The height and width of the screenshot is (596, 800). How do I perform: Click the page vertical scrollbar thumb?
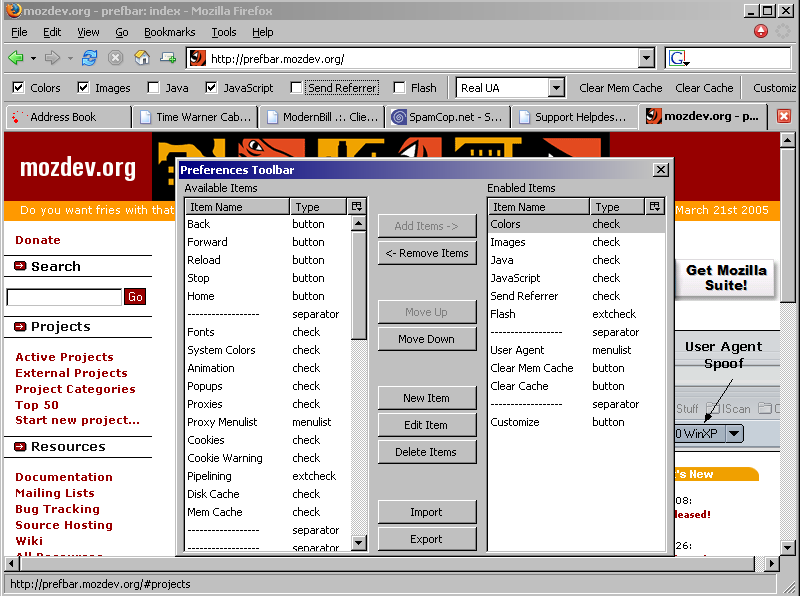tap(787, 225)
